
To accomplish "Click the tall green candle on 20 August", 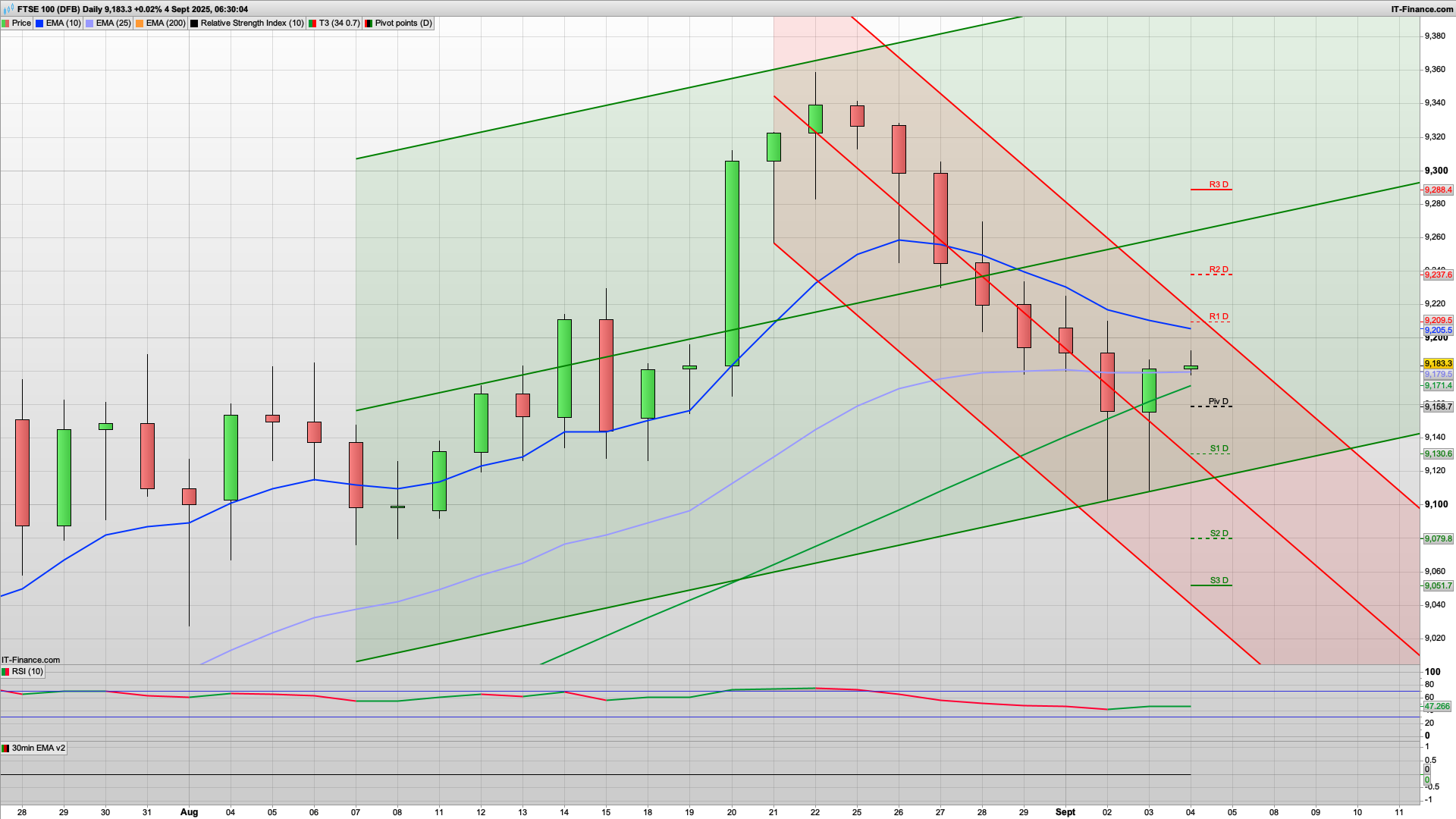I will point(732,263).
